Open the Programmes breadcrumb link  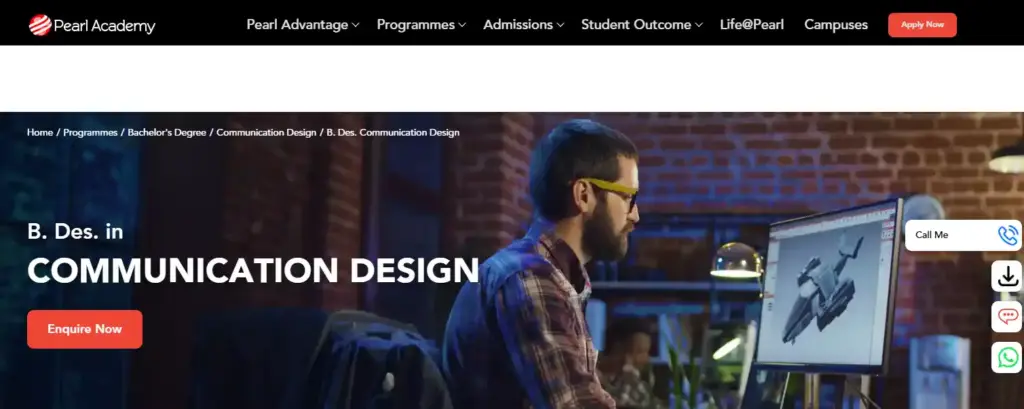coord(90,133)
